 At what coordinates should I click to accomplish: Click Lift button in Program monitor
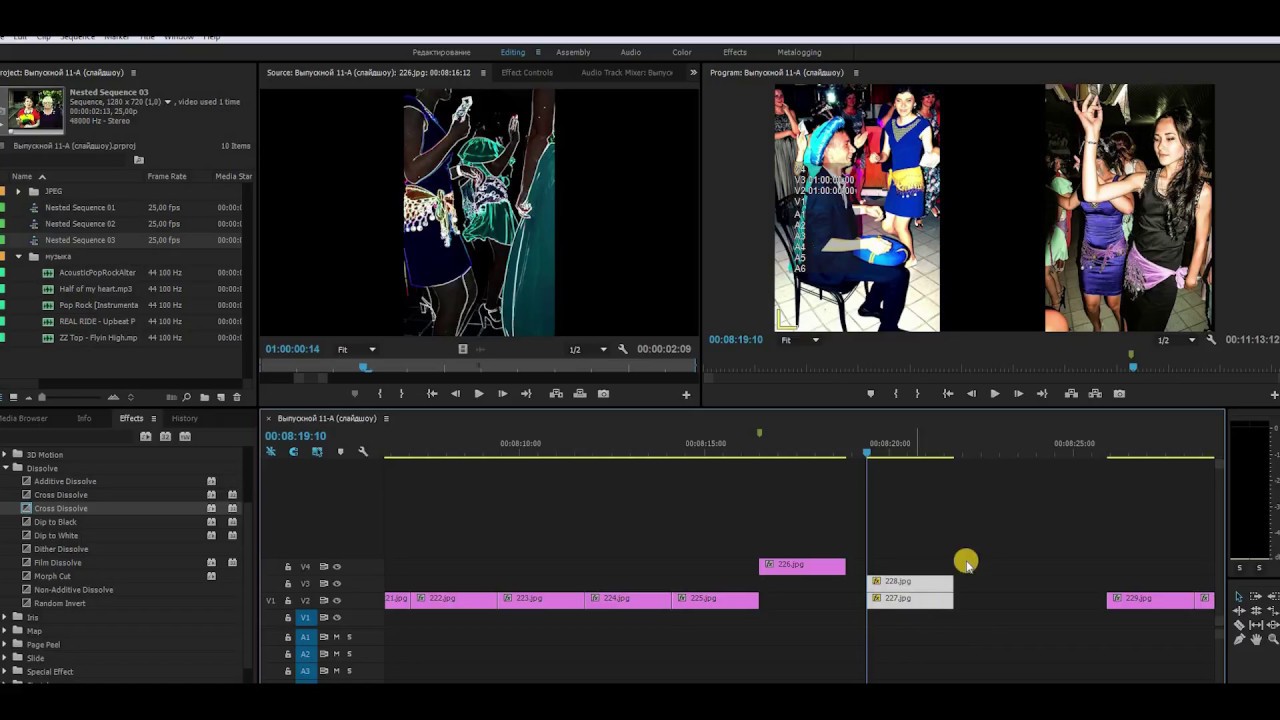(x=1071, y=394)
